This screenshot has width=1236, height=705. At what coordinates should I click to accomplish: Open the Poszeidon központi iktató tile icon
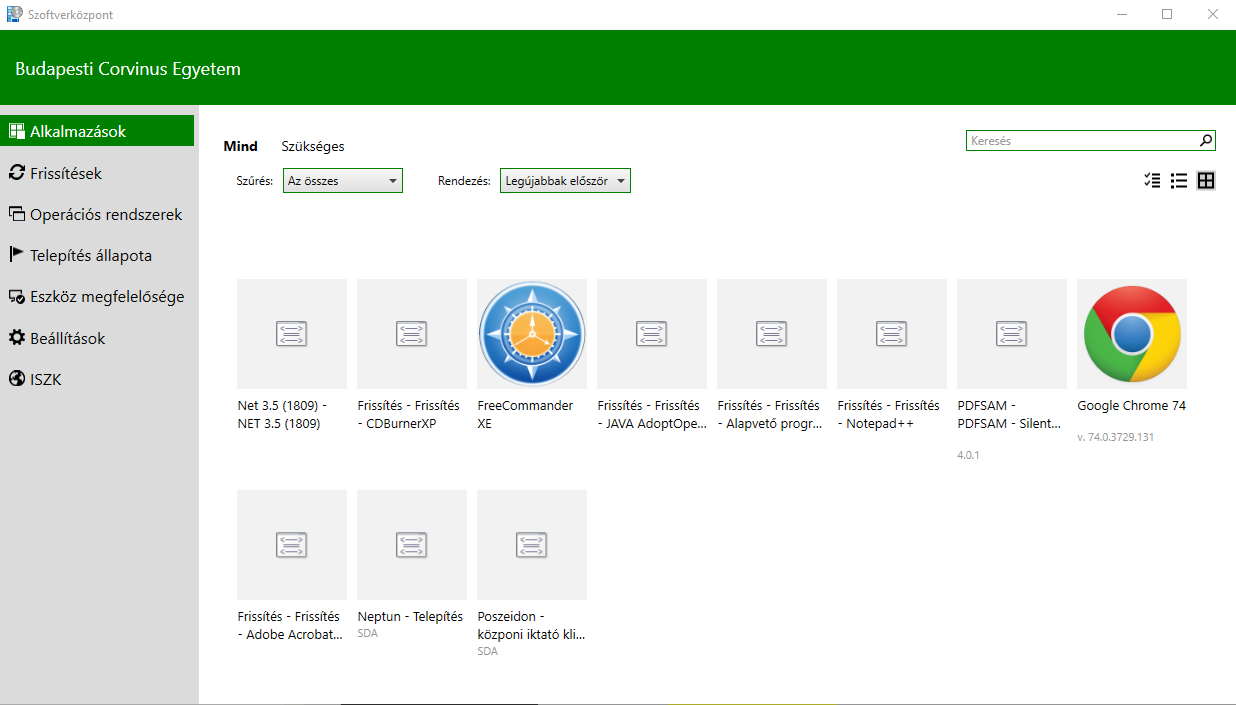click(532, 545)
